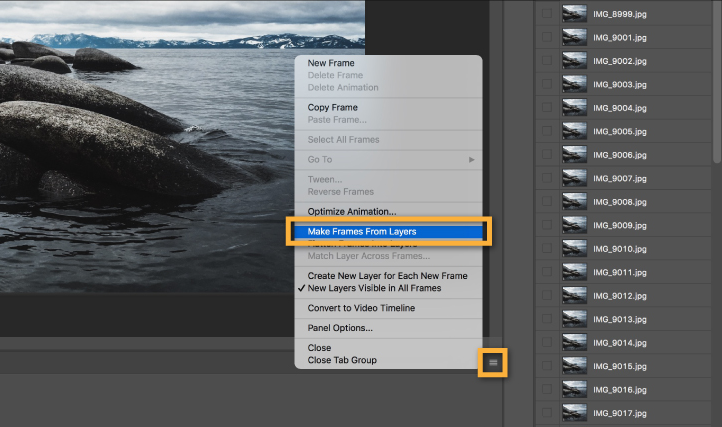Image resolution: width=722 pixels, height=427 pixels.
Task: Toggle visibility of layer IMG_9001.jpg
Action: coord(547,38)
